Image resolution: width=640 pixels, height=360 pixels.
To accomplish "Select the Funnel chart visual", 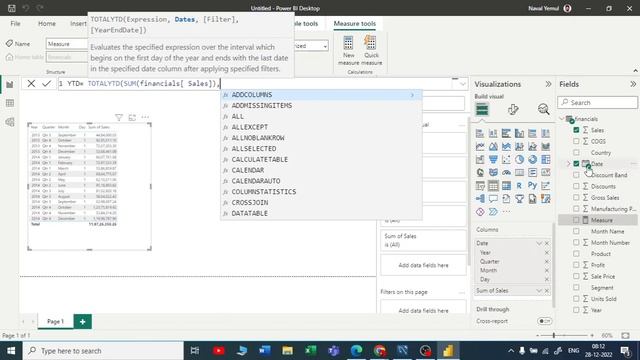I will tap(493, 160).
